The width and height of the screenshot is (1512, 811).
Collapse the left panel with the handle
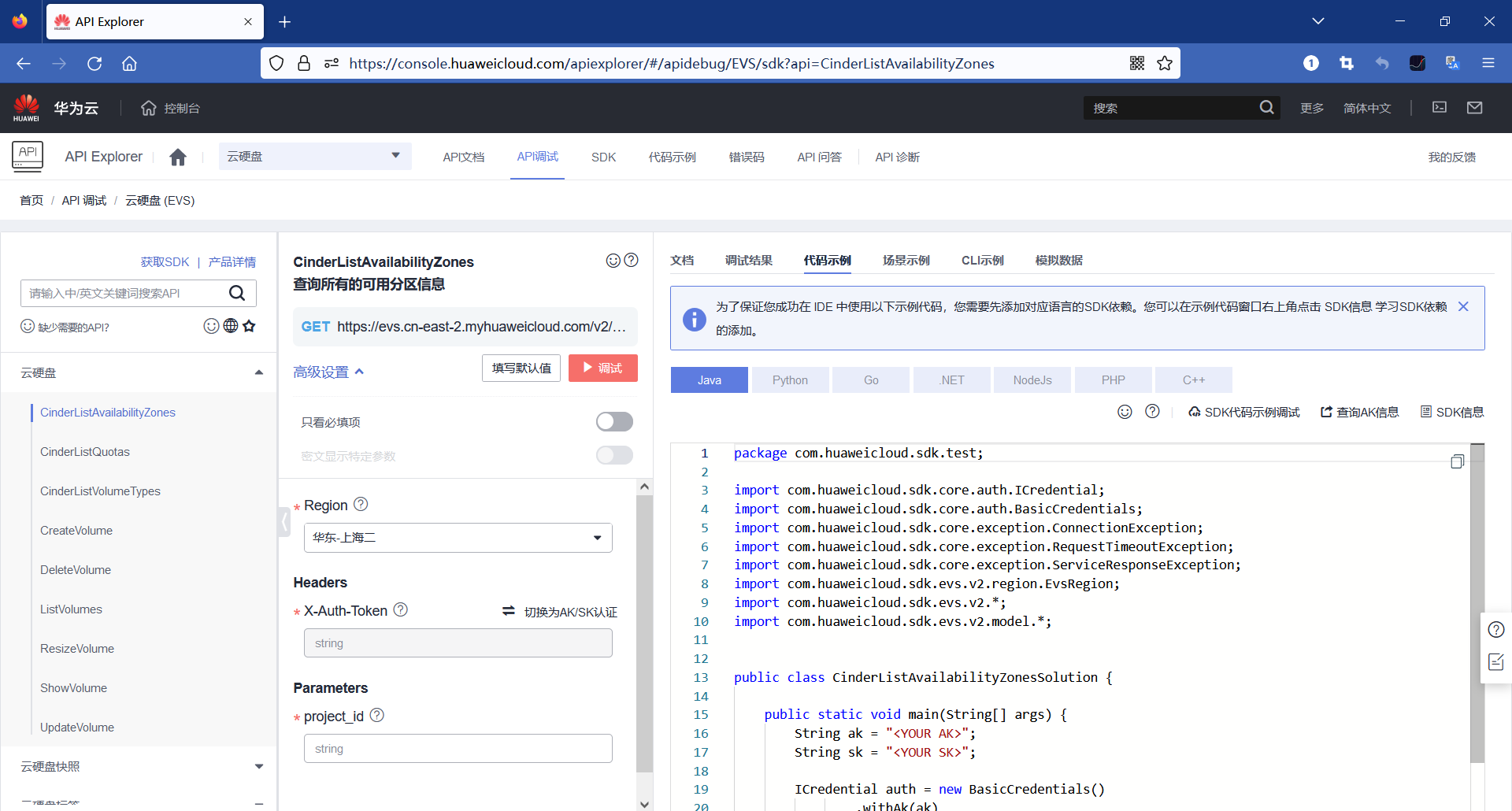[x=284, y=521]
